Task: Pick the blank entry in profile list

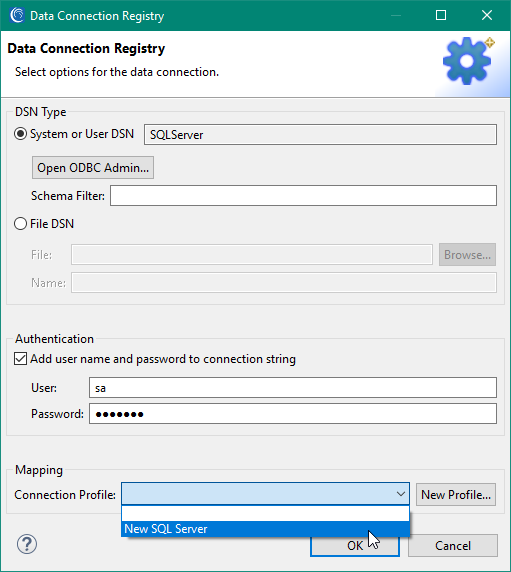Action: 265,514
